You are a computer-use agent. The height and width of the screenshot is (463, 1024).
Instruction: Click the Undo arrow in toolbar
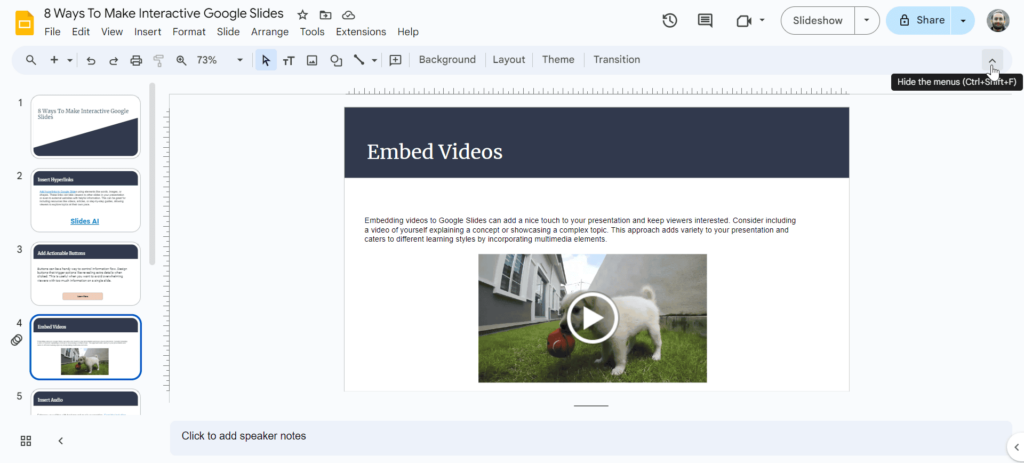[91, 60]
